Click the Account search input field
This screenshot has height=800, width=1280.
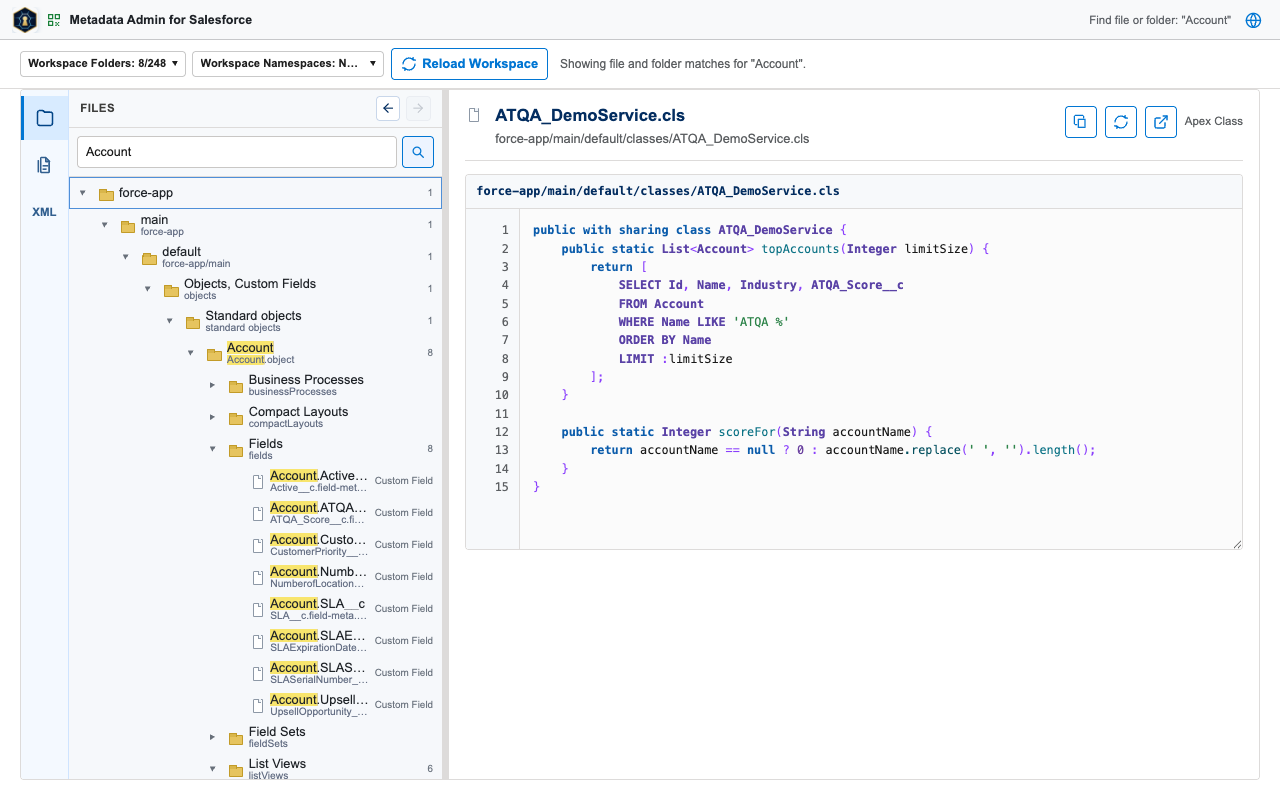[237, 152]
